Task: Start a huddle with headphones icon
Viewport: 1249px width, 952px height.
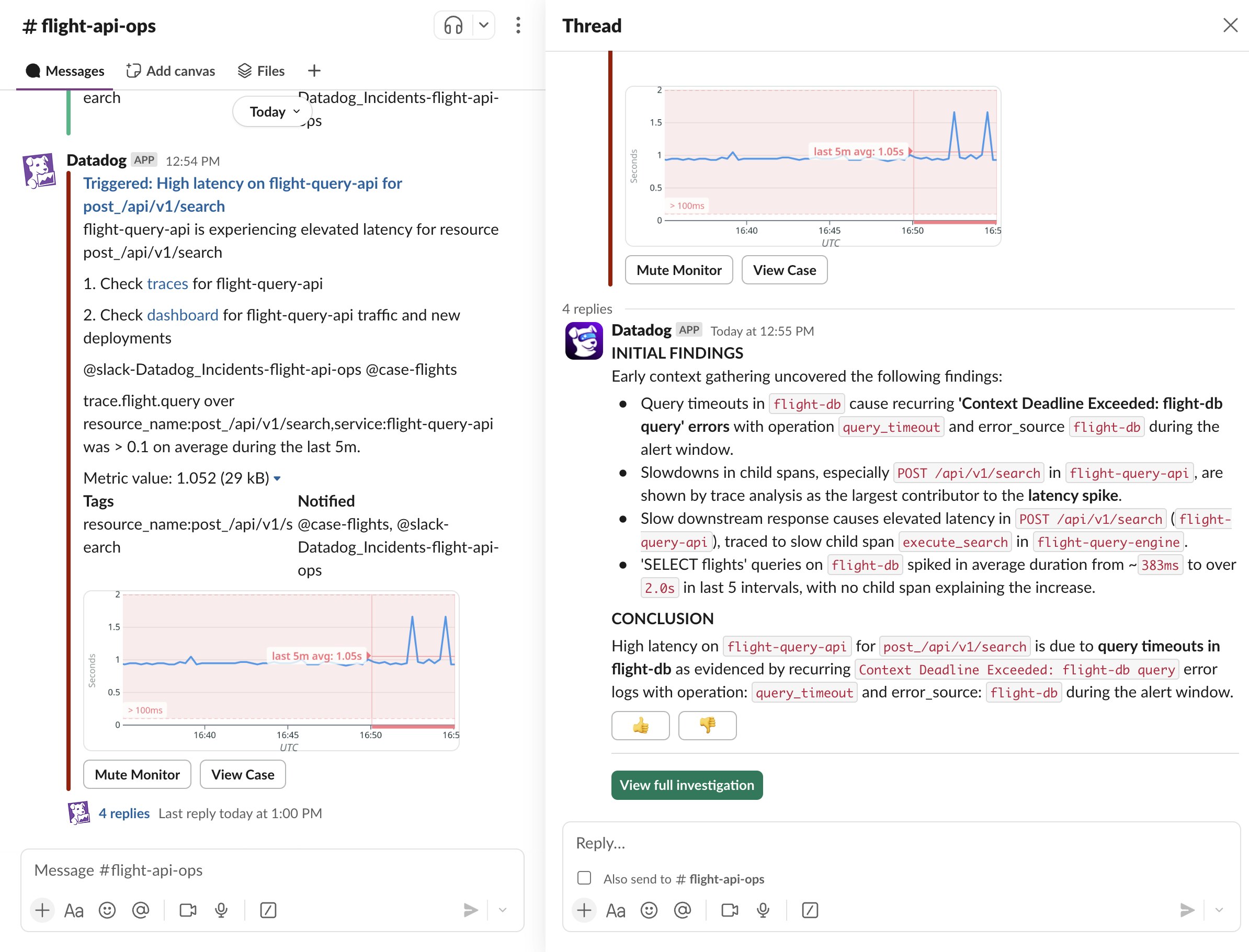Action: tap(453, 26)
